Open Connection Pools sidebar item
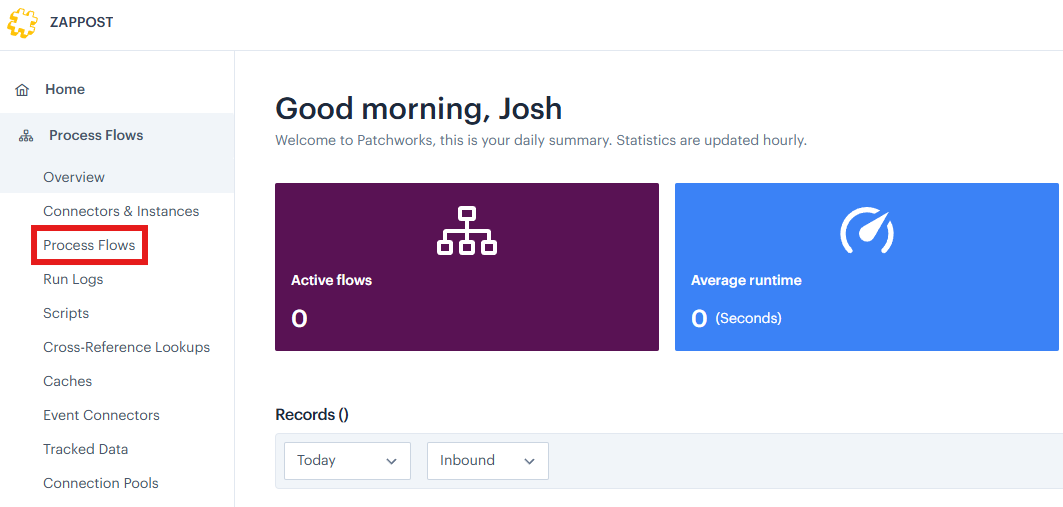 click(x=100, y=483)
